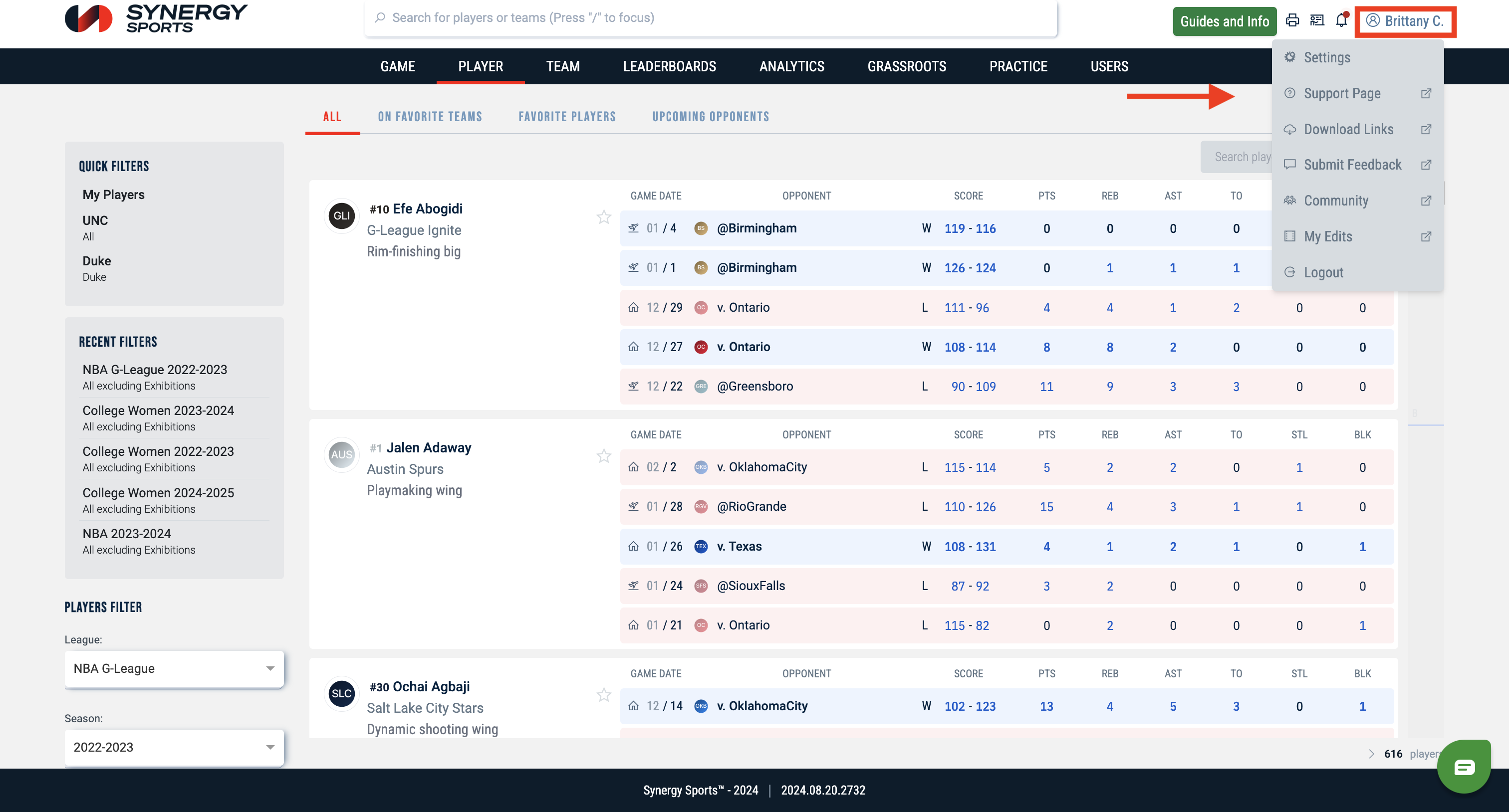Click the SLC team badge
The image size is (1509, 812).
341,693
